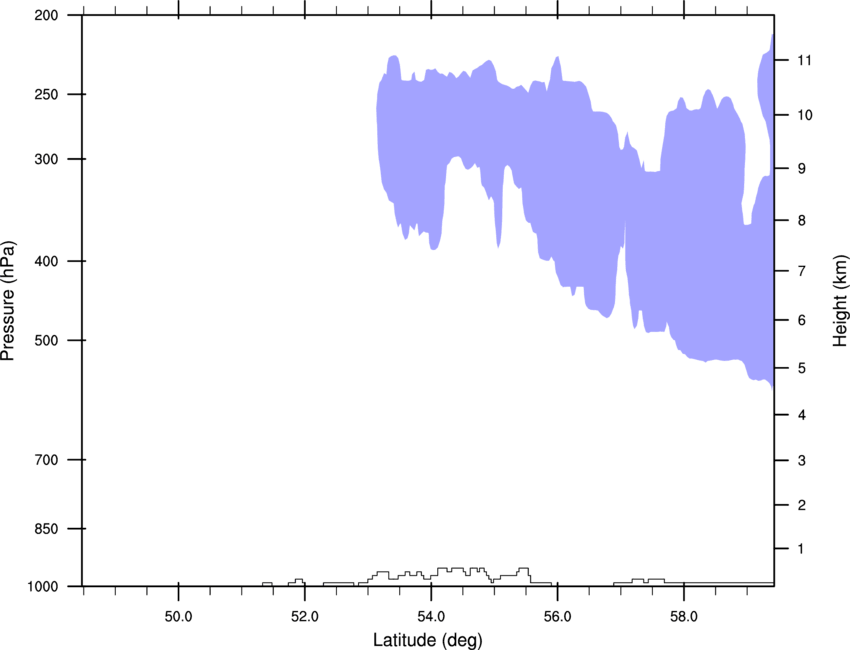Select the 1000 pressure tick label
This screenshot has width=850, height=650.
click(x=42, y=587)
